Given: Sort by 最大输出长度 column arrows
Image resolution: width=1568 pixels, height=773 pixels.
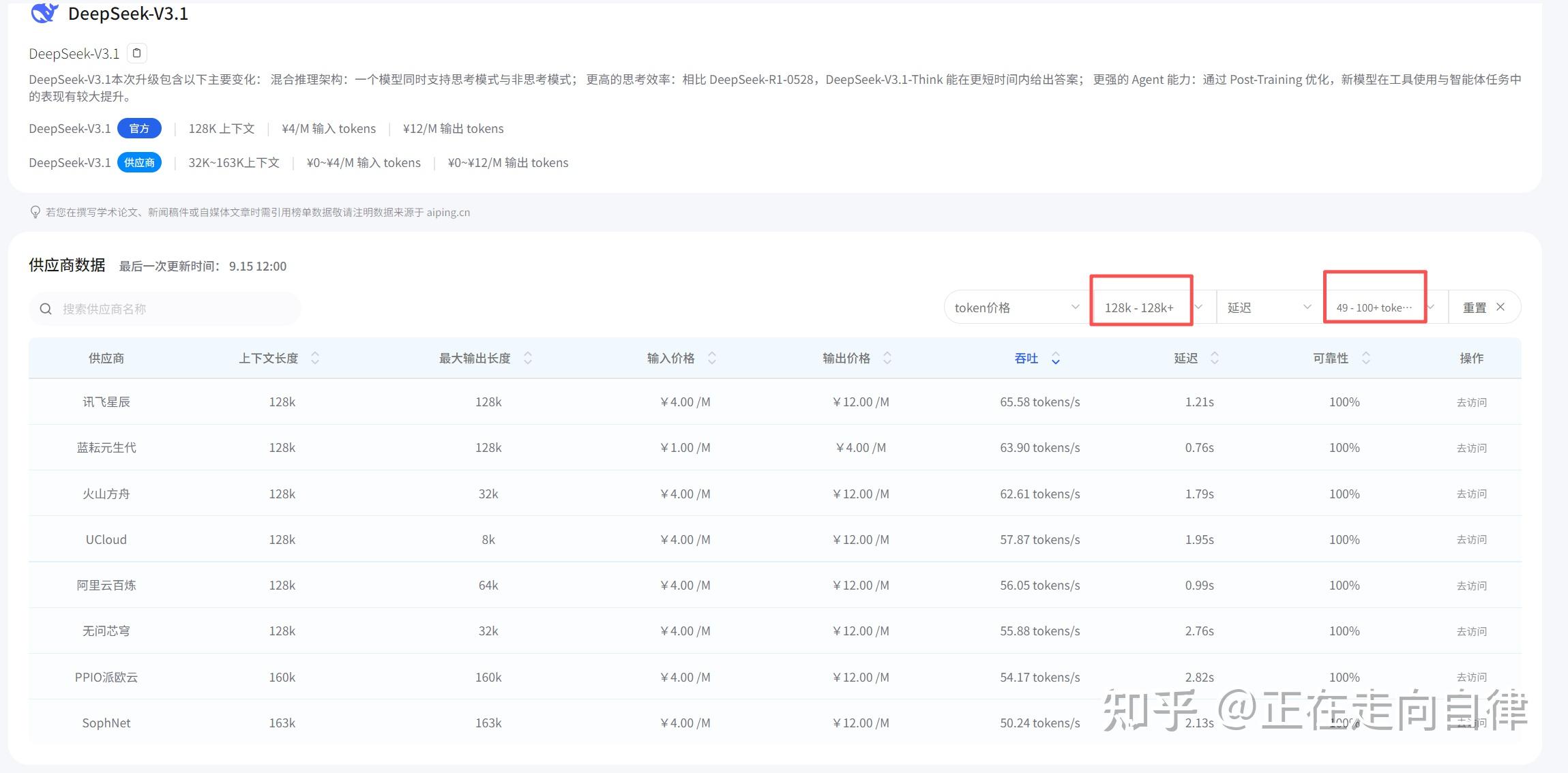Looking at the screenshot, I should click(x=528, y=358).
